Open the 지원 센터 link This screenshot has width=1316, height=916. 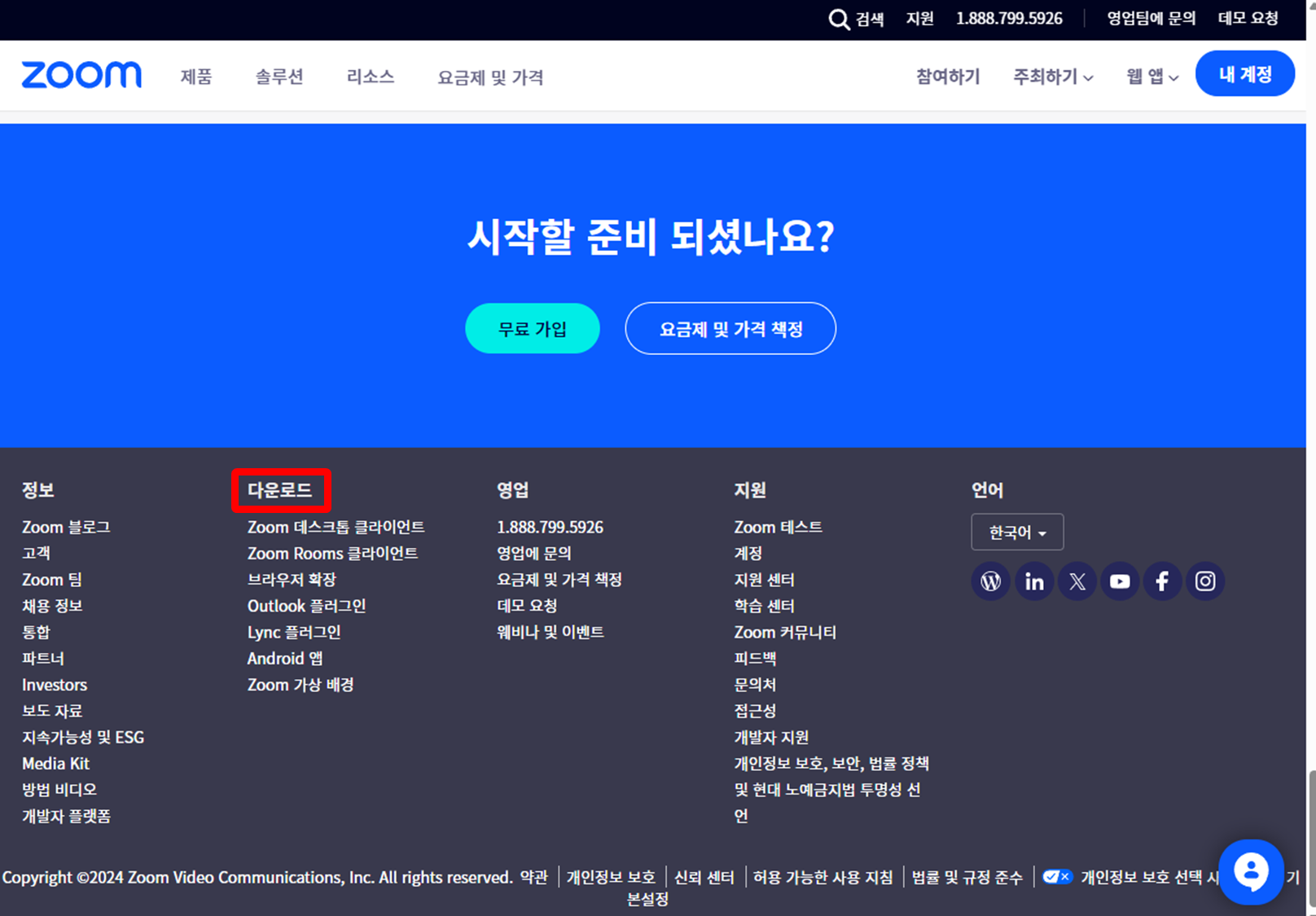764,580
